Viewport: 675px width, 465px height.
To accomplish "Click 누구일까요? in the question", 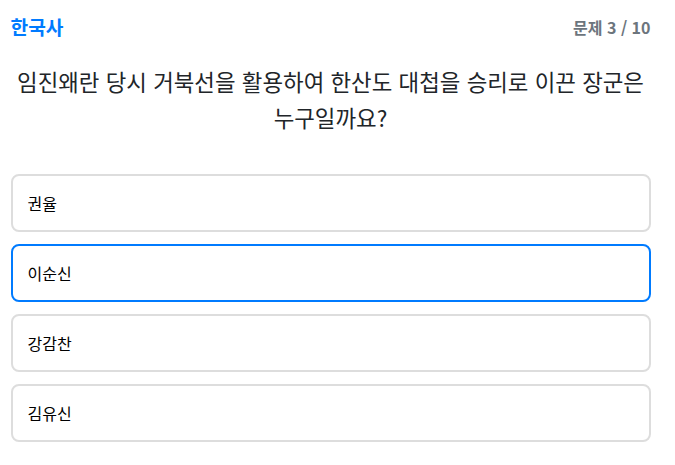I will [x=331, y=120].
